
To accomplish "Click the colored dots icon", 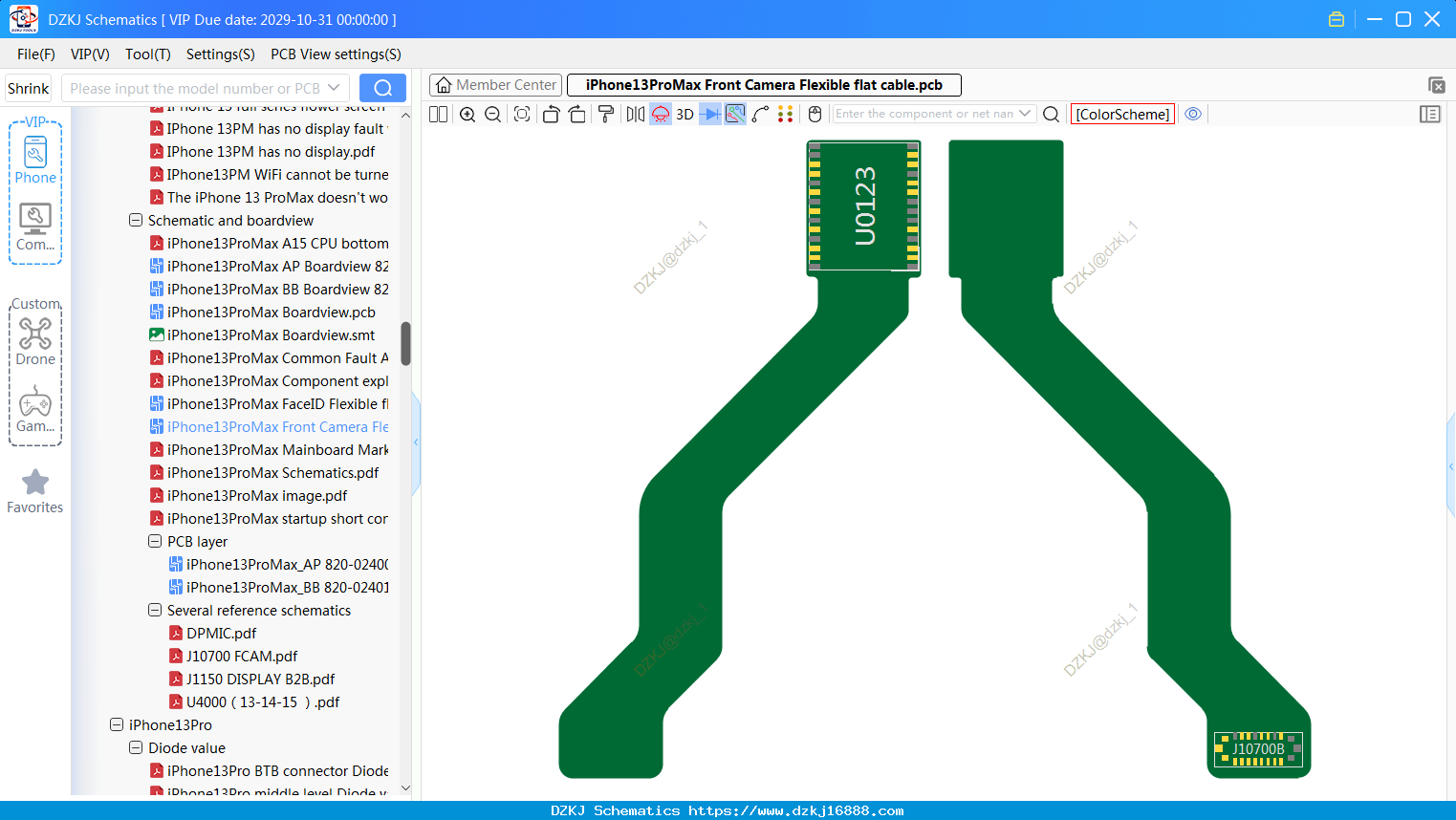I will [x=785, y=114].
